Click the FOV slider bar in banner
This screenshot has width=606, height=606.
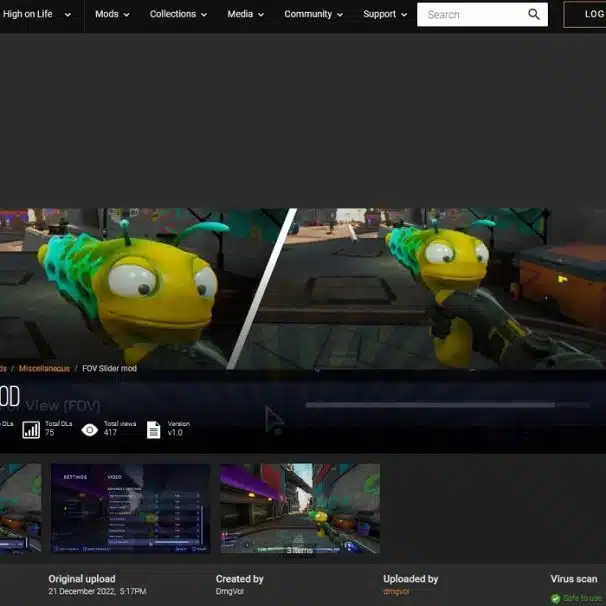[x=447, y=405]
